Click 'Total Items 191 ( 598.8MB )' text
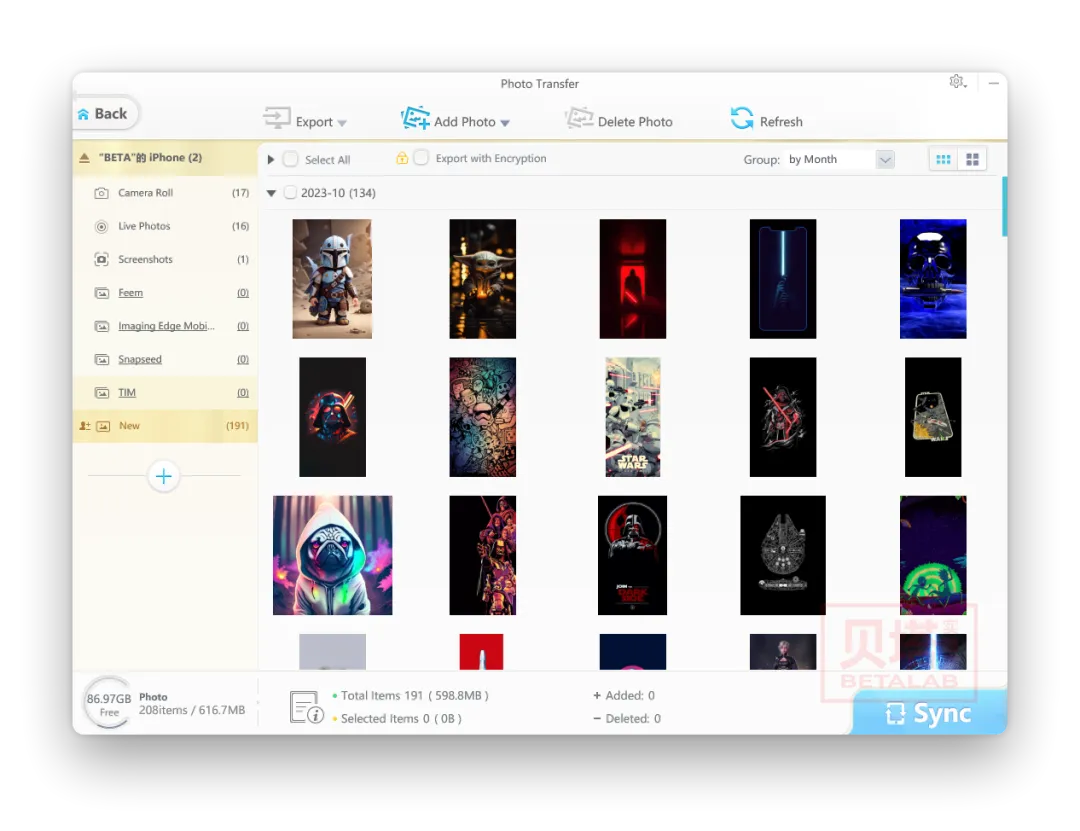The height and width of the screenshot is (831, 1080). pyautogui.click(x=415, y=696)
